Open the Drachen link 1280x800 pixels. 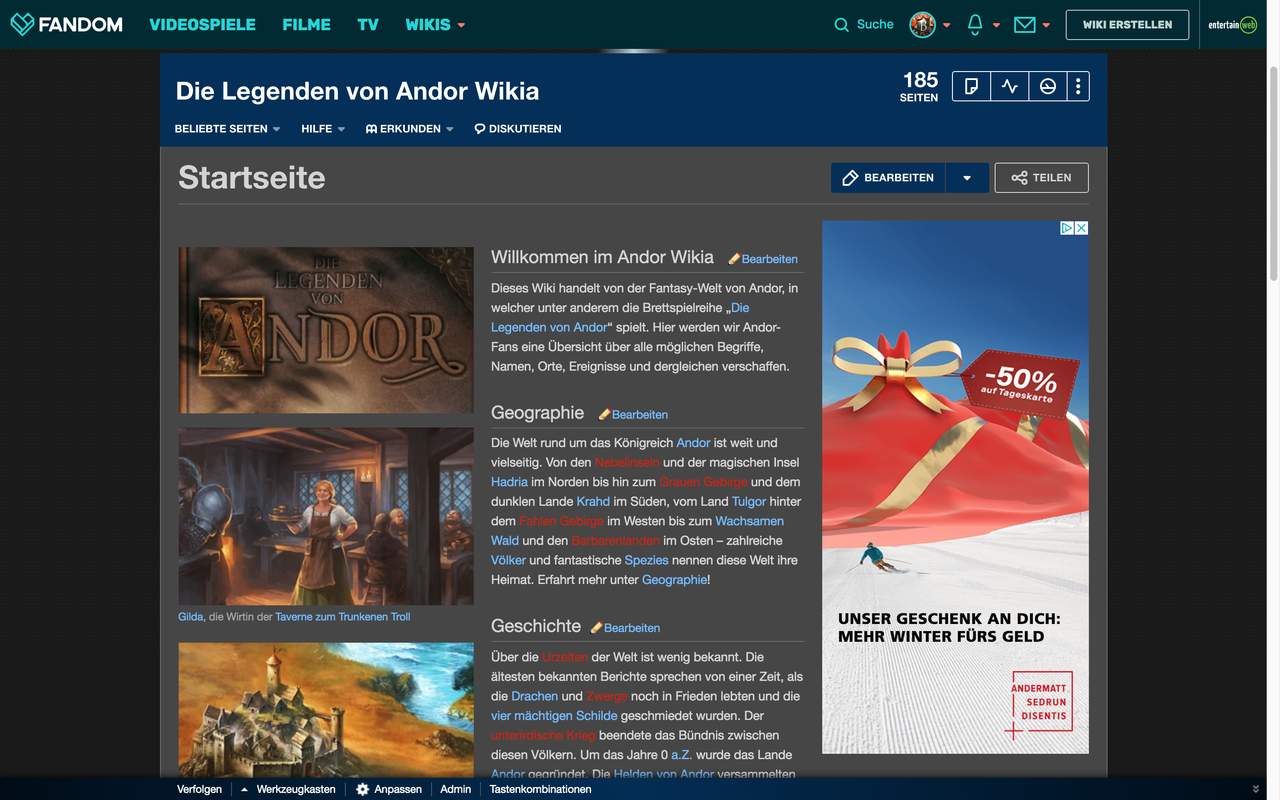[534, 696]
